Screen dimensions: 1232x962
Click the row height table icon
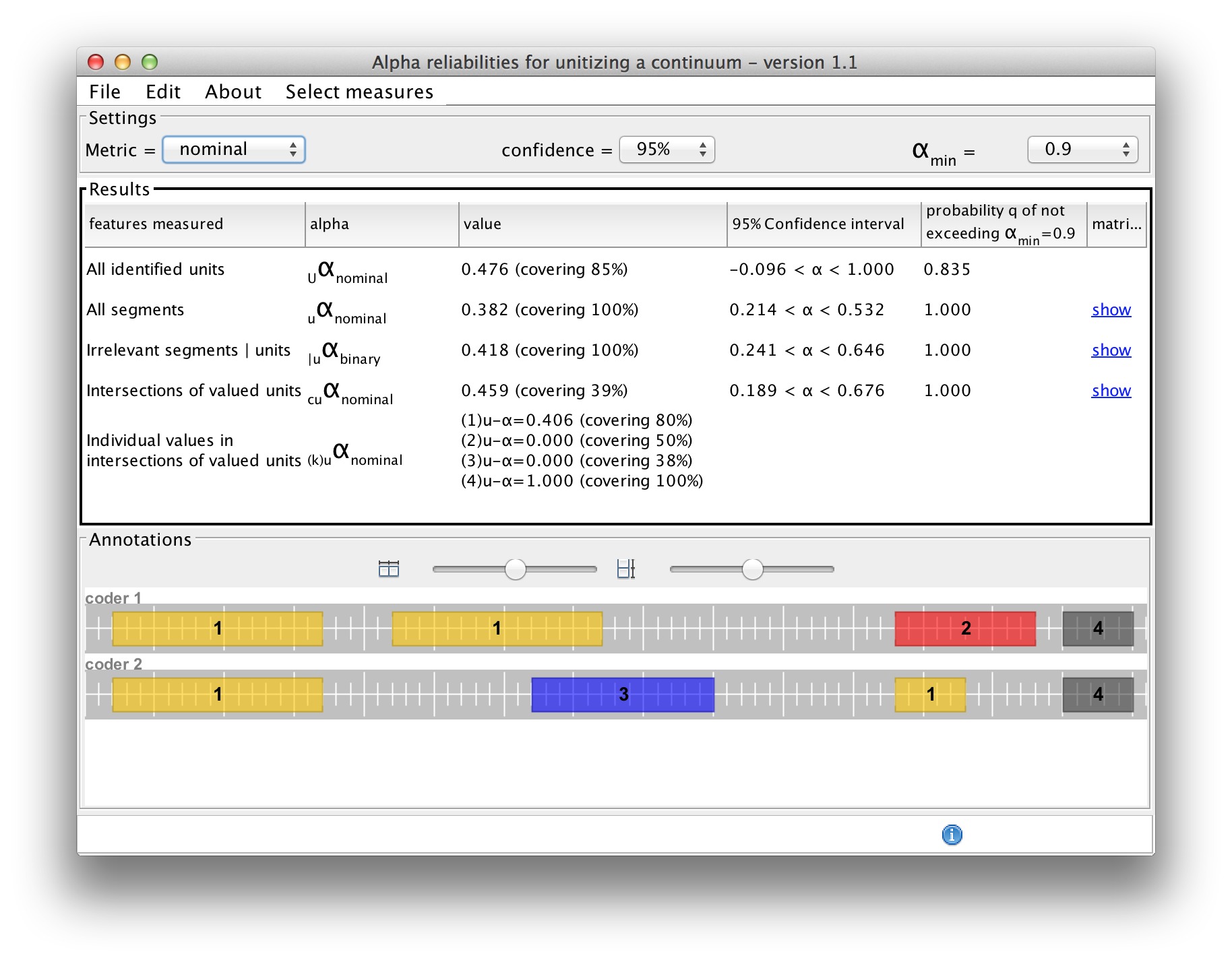[x=389, y=569]
